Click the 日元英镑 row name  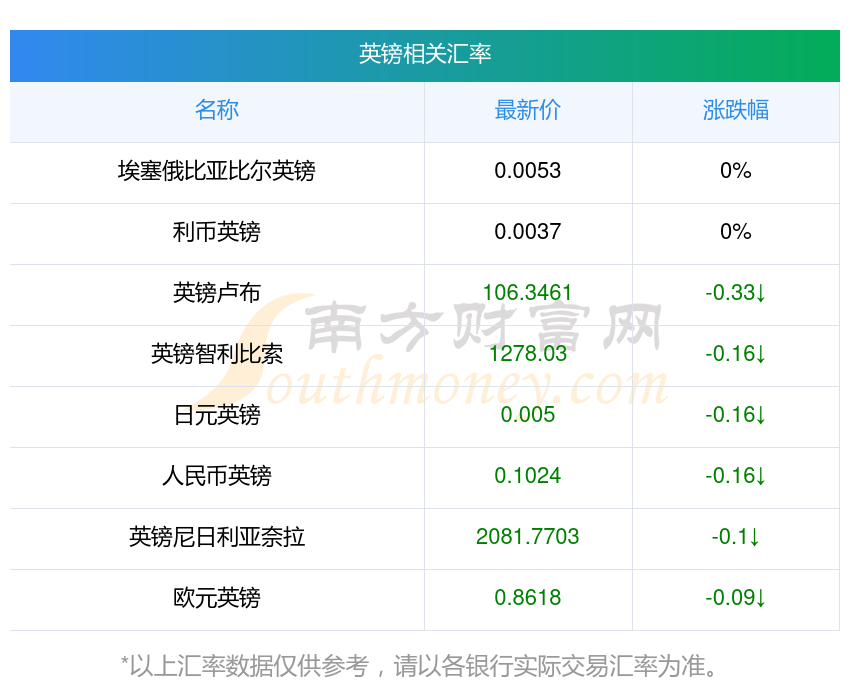[x=217, y=415]
